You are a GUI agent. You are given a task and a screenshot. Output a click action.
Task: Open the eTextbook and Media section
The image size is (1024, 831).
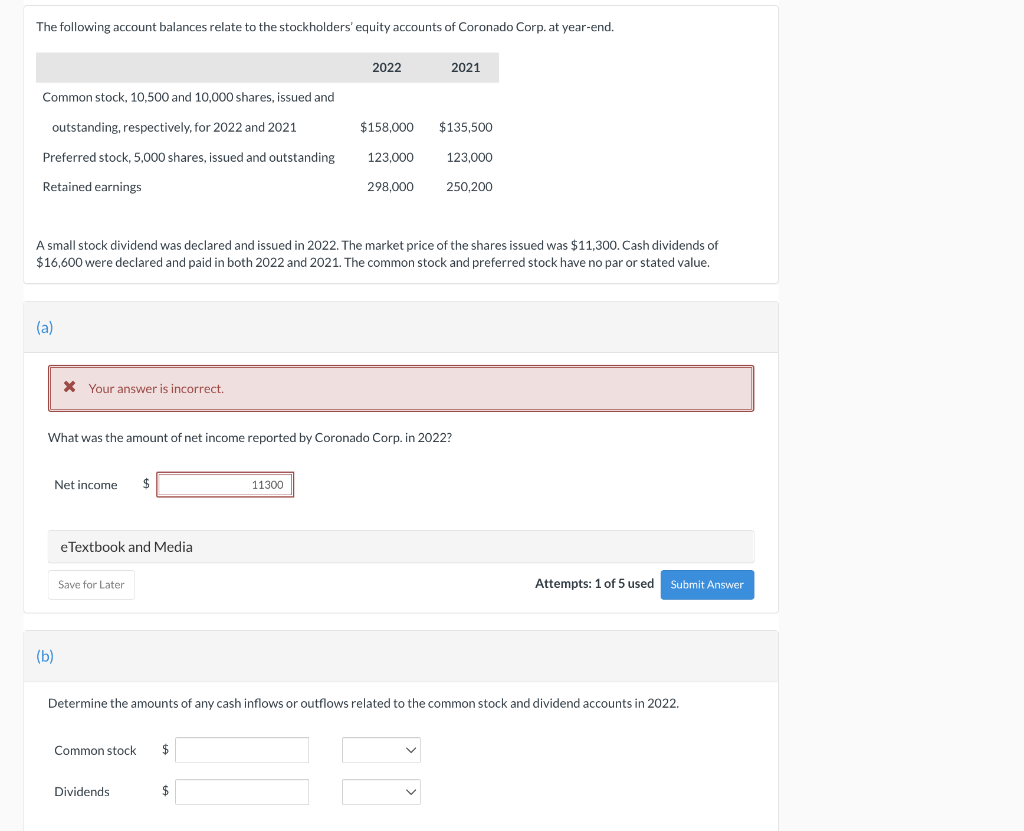pyautogui.click(x=401, y=547)
